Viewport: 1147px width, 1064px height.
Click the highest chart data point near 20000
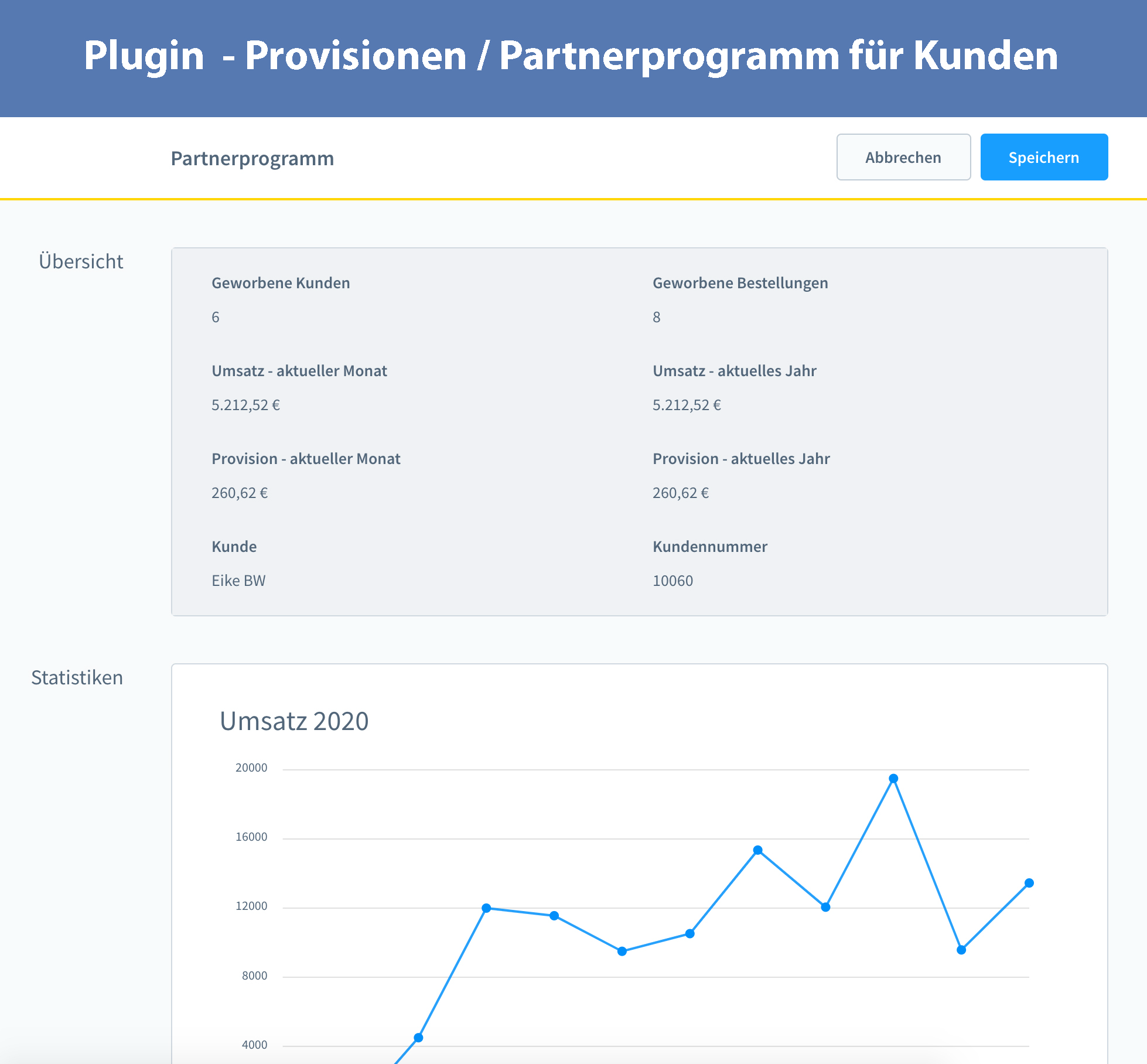point(893,779)
